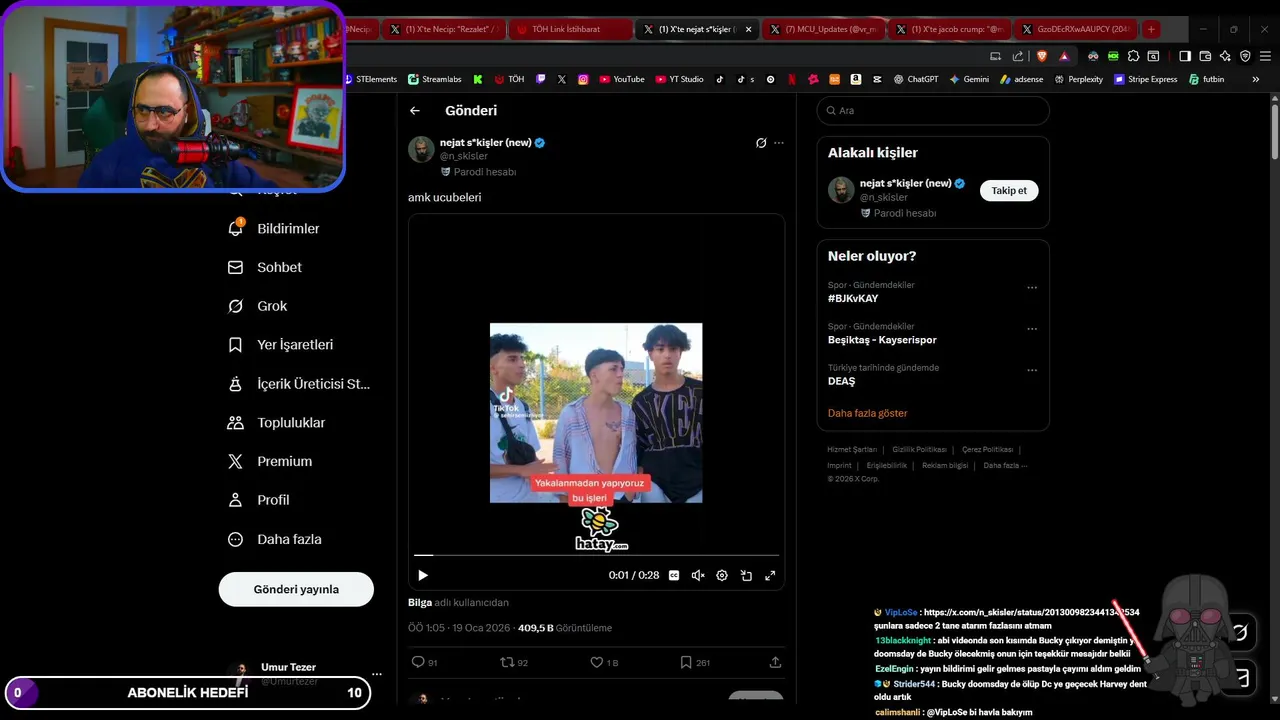
Task: Open Bilga source user link
Action: [x=420, y=602]
